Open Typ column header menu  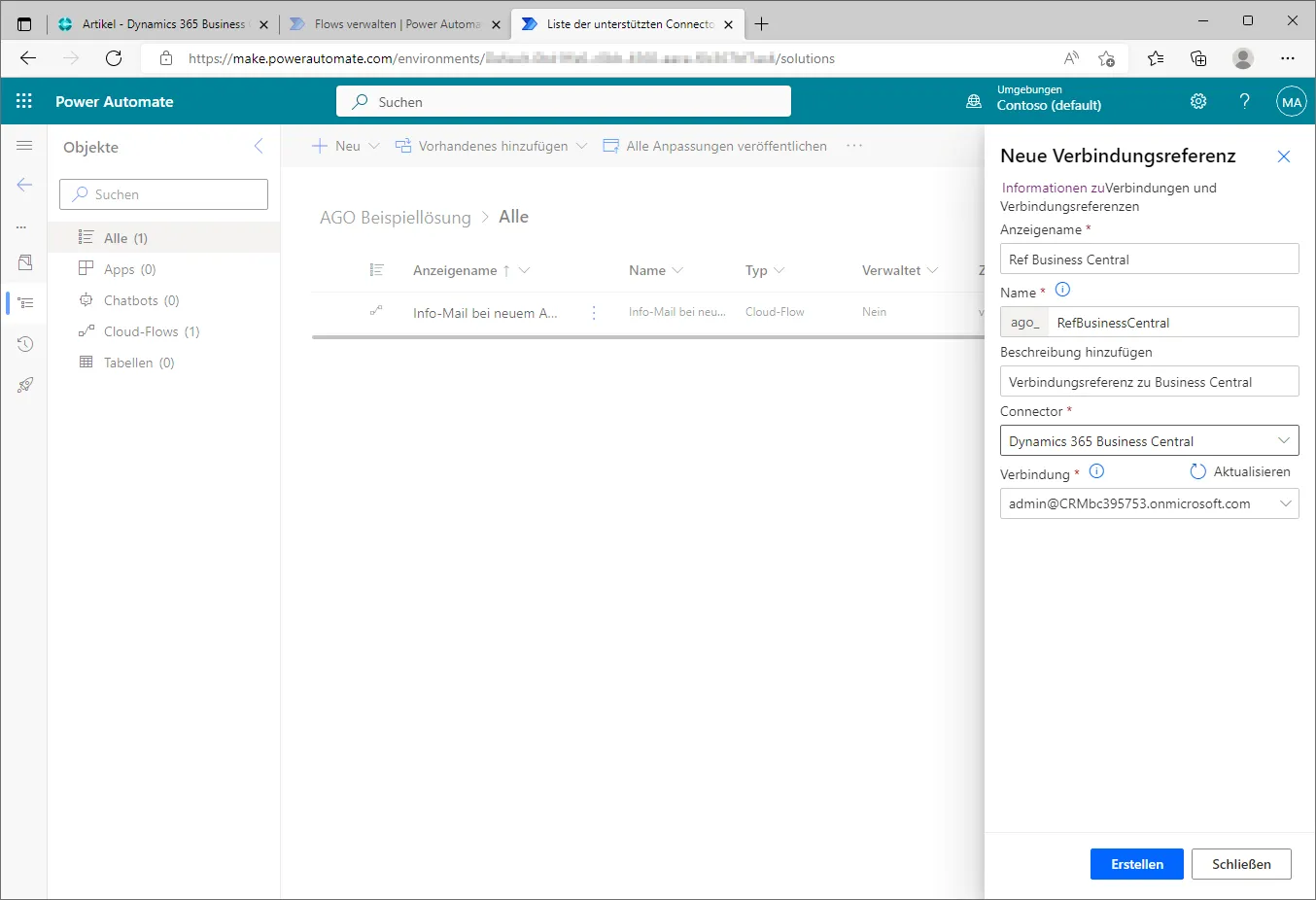coord(765,270)
